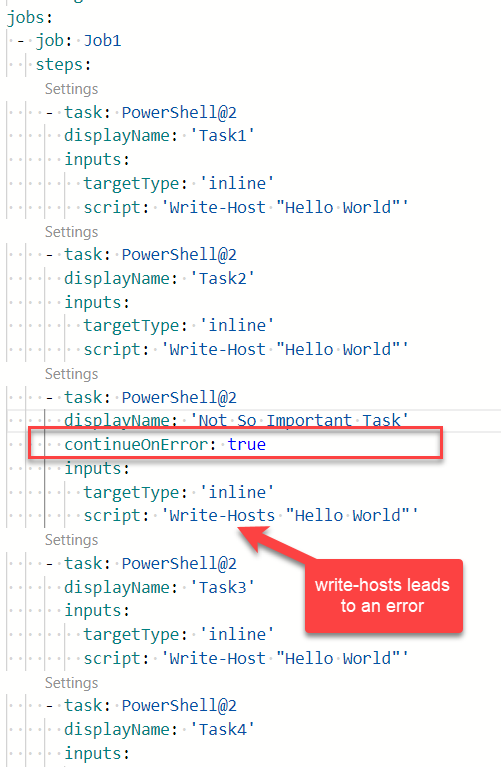Select the displayName: 'Task2' line

click(x=159, y=278)
